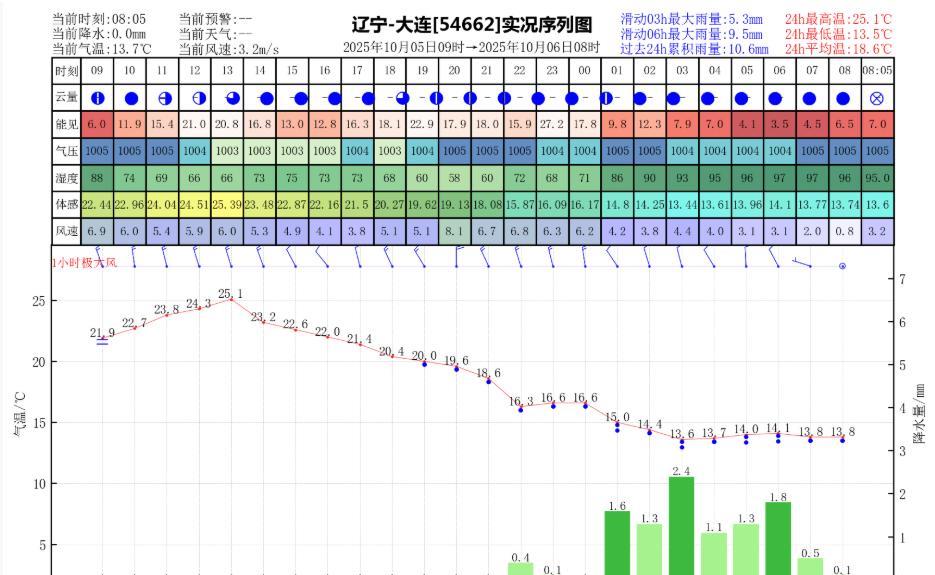935x575 pixels.
Task: Click the 当前风速:3.2m/s text
Action: (229, 49)
